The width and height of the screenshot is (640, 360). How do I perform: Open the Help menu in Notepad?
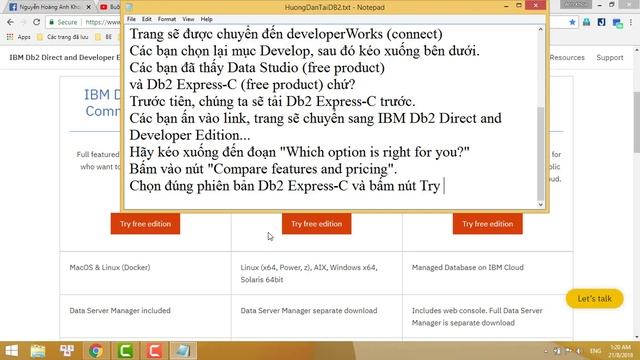[x=207, y=19]
